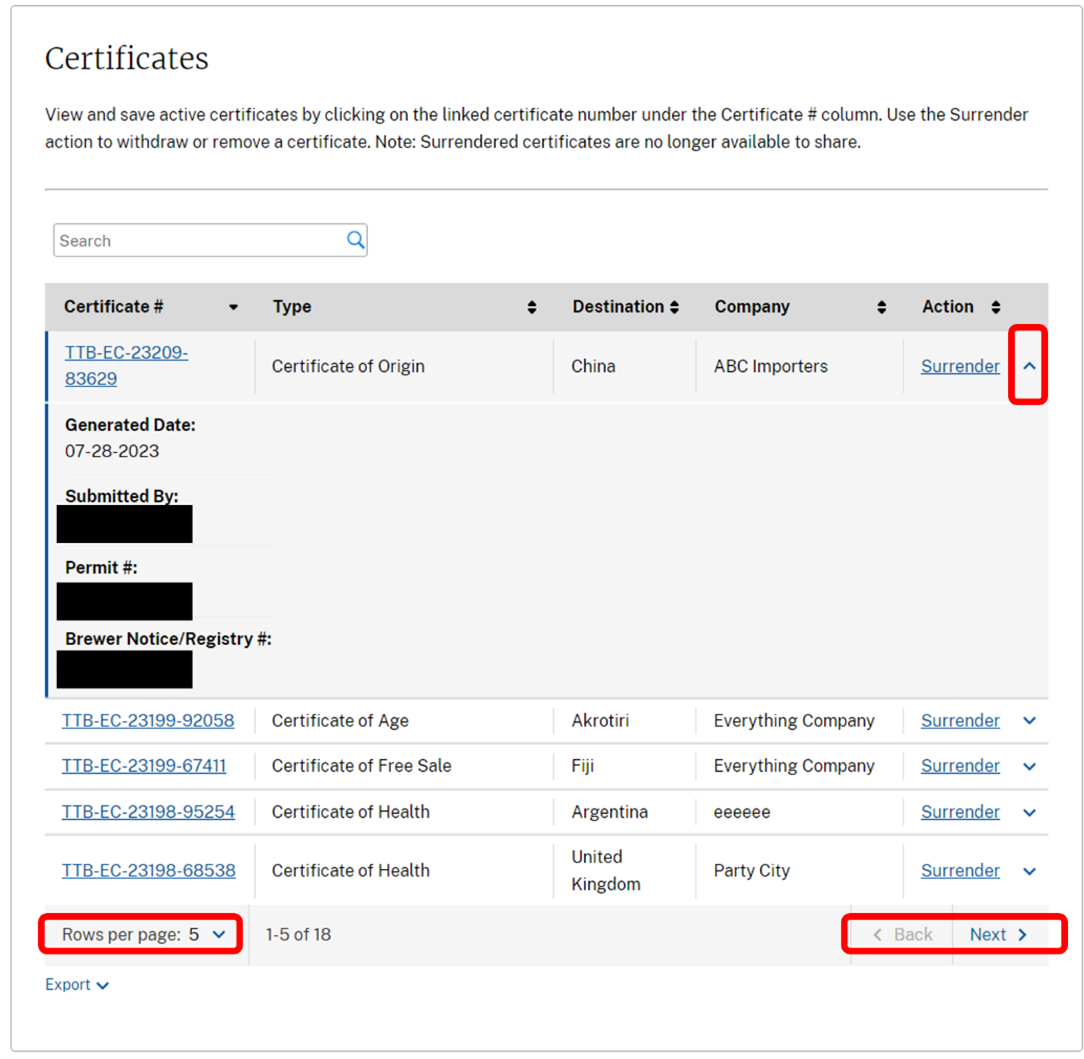The height and width of the screenshot is (1059, 1084).
Task: Open certificate TTB-EC-23198-95254
Action: (x=148, y=812)
